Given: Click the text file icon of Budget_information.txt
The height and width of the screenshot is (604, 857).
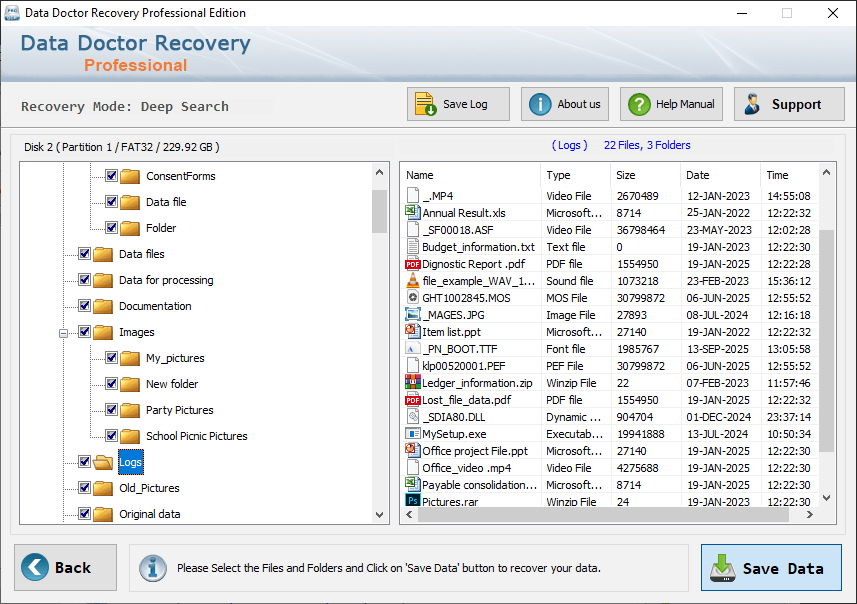Looking at the screenshot, I should [x=413, y=247].
